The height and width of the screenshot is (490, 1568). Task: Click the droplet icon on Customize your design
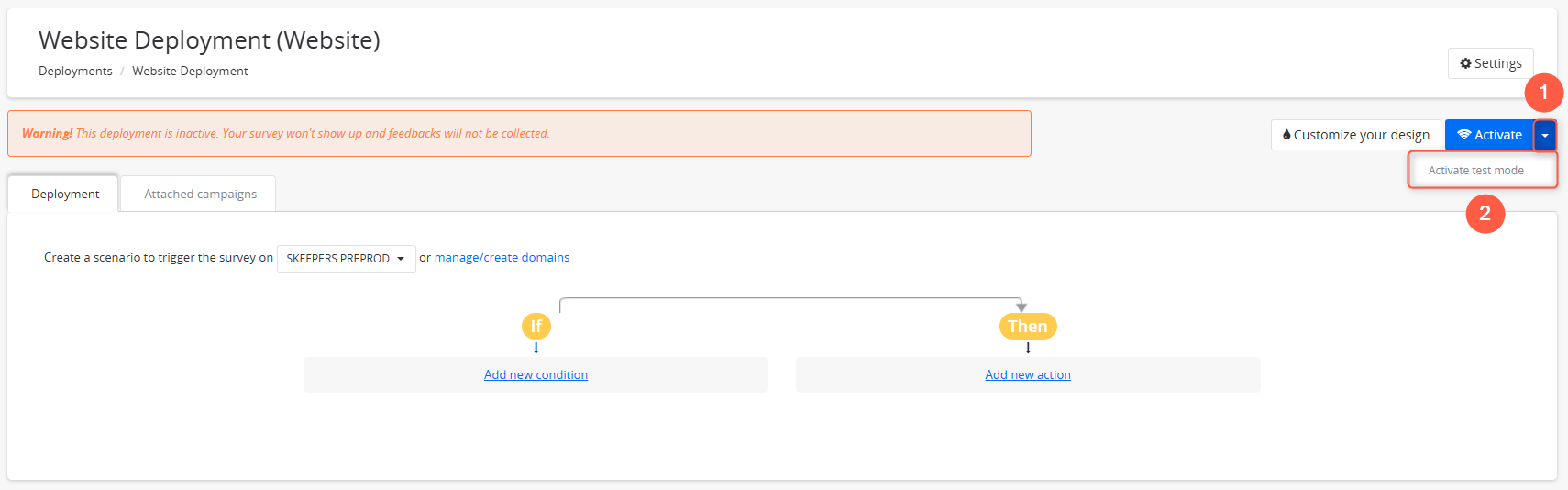[1286, 135]
